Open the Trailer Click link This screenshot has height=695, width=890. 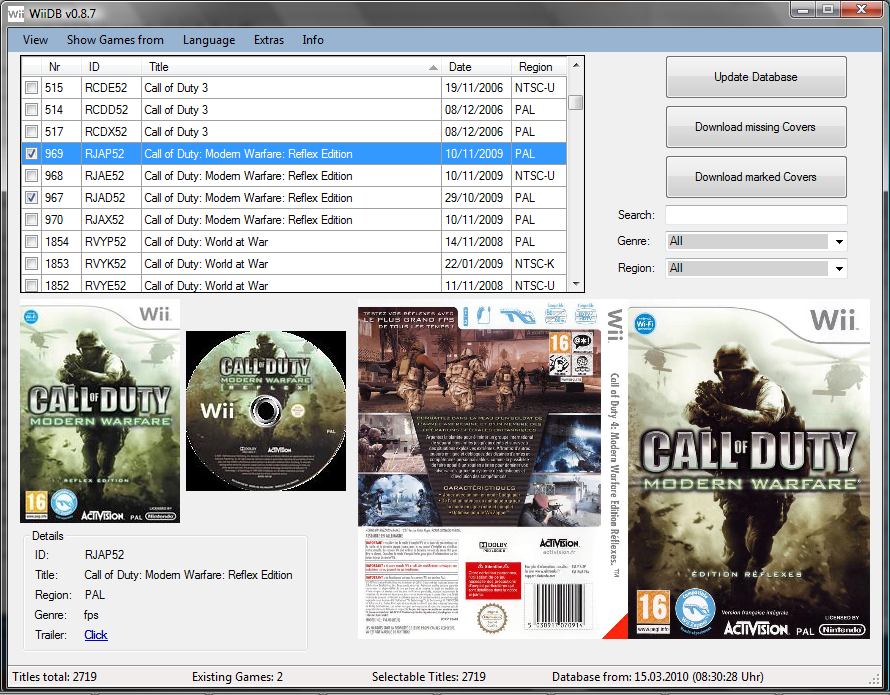(96, 635)
